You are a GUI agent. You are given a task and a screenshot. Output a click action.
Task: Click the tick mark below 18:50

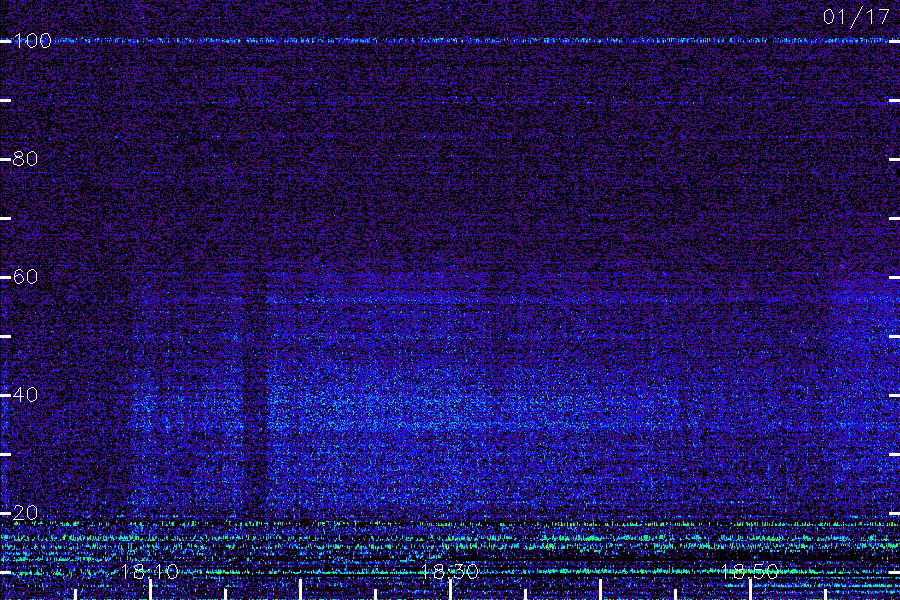point(750,590)
